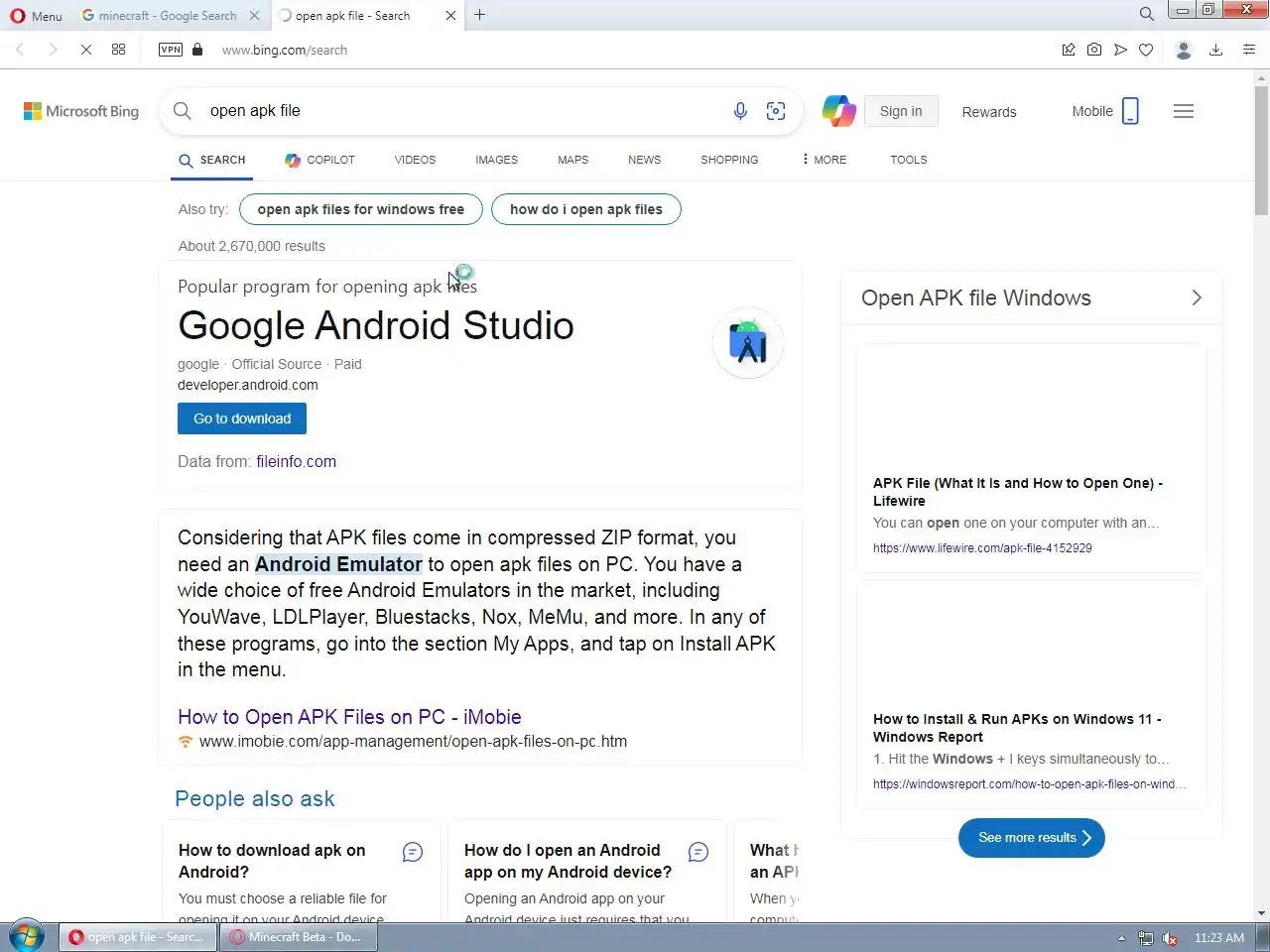Viewport: 1270px width, 952px height.
Task: Select the SHOPPING search tab
Action: 729,160
